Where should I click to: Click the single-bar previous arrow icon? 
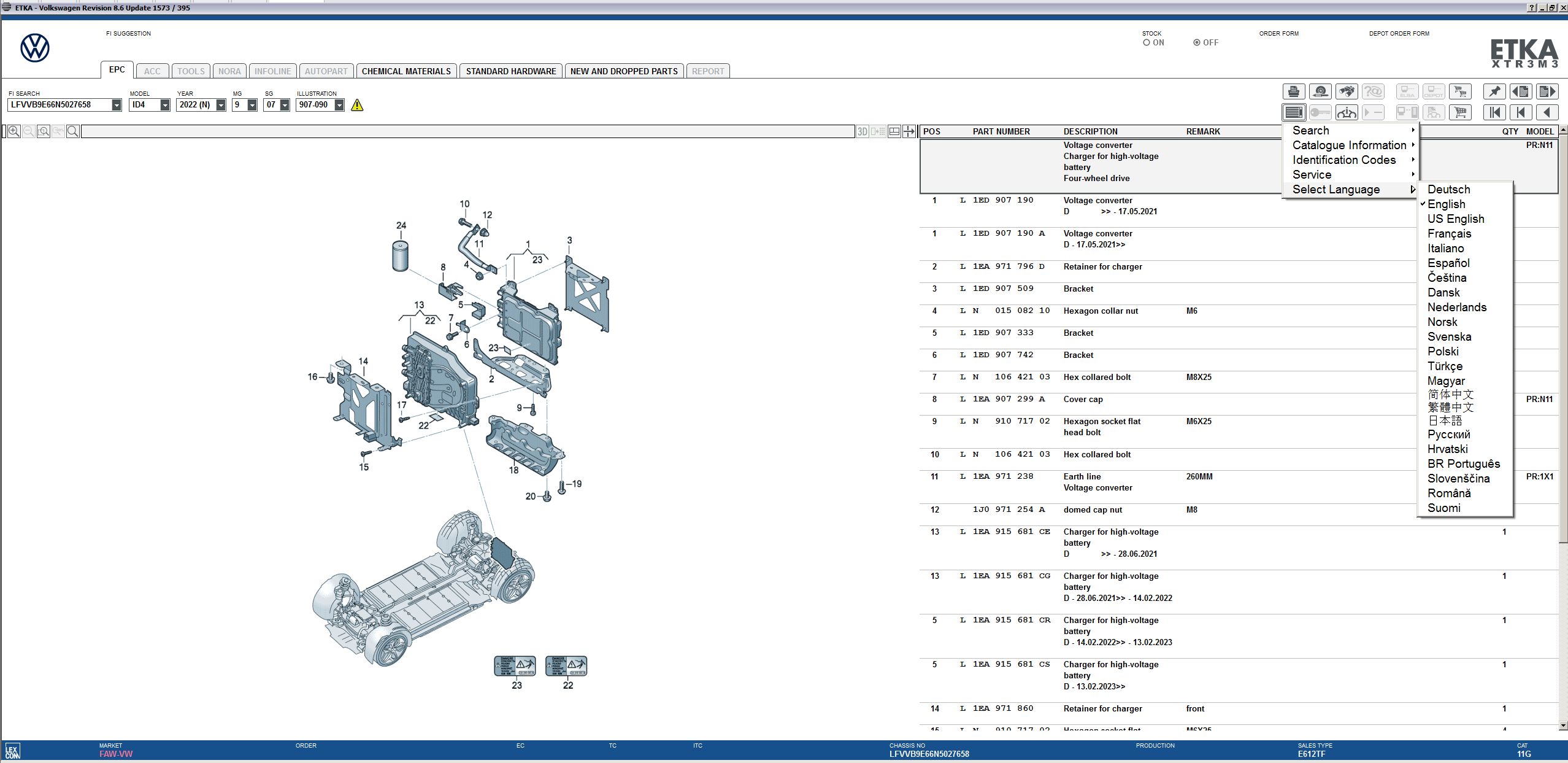click(x=1520, y=112)
